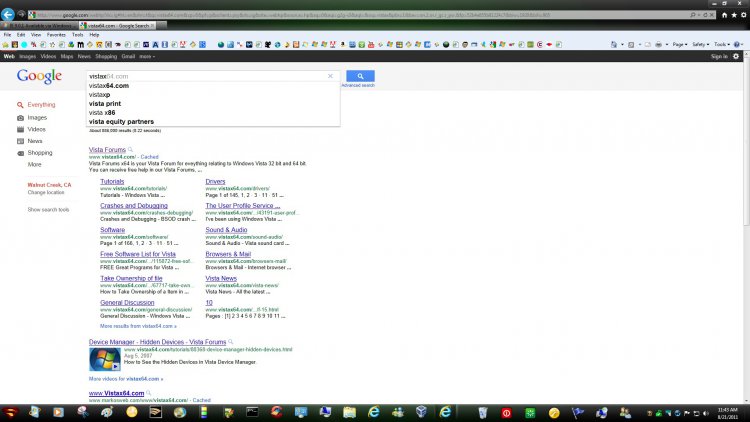The image size is (750, 422).
Task: Expand the Google 'more' dropdown
Action: pos(147,56)
